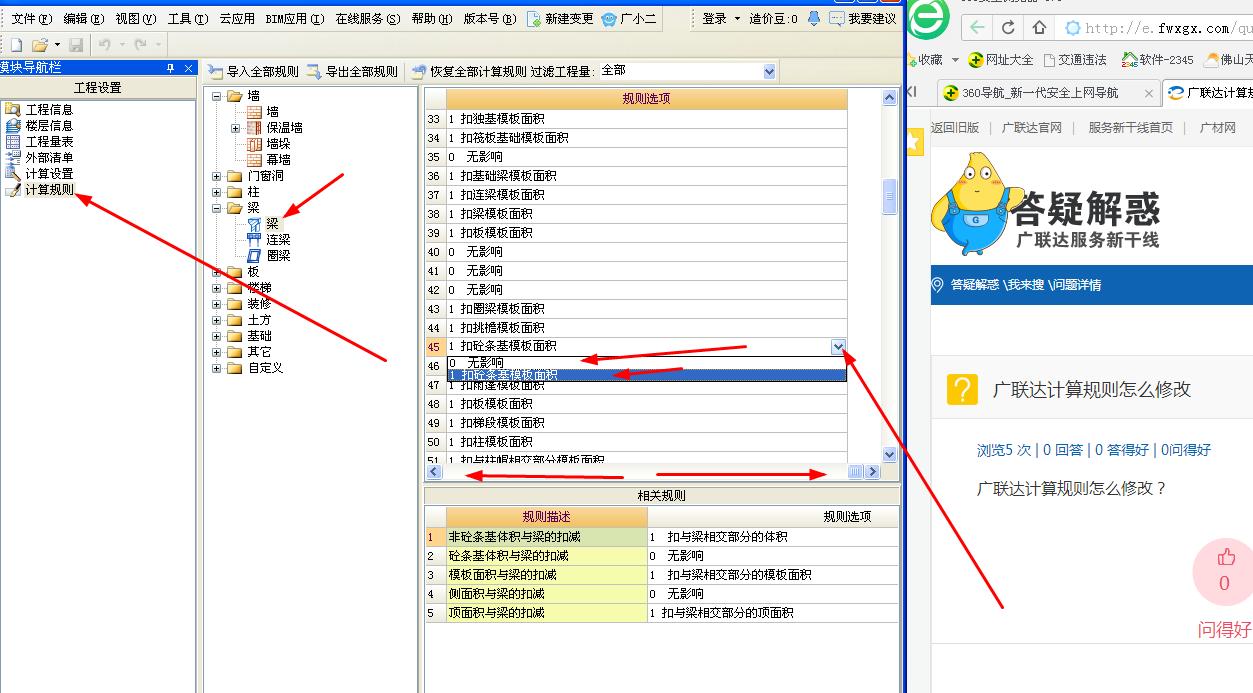Select 外部清单 in navigation list
Screen dimensions: 1253x693
click(40, 157)
